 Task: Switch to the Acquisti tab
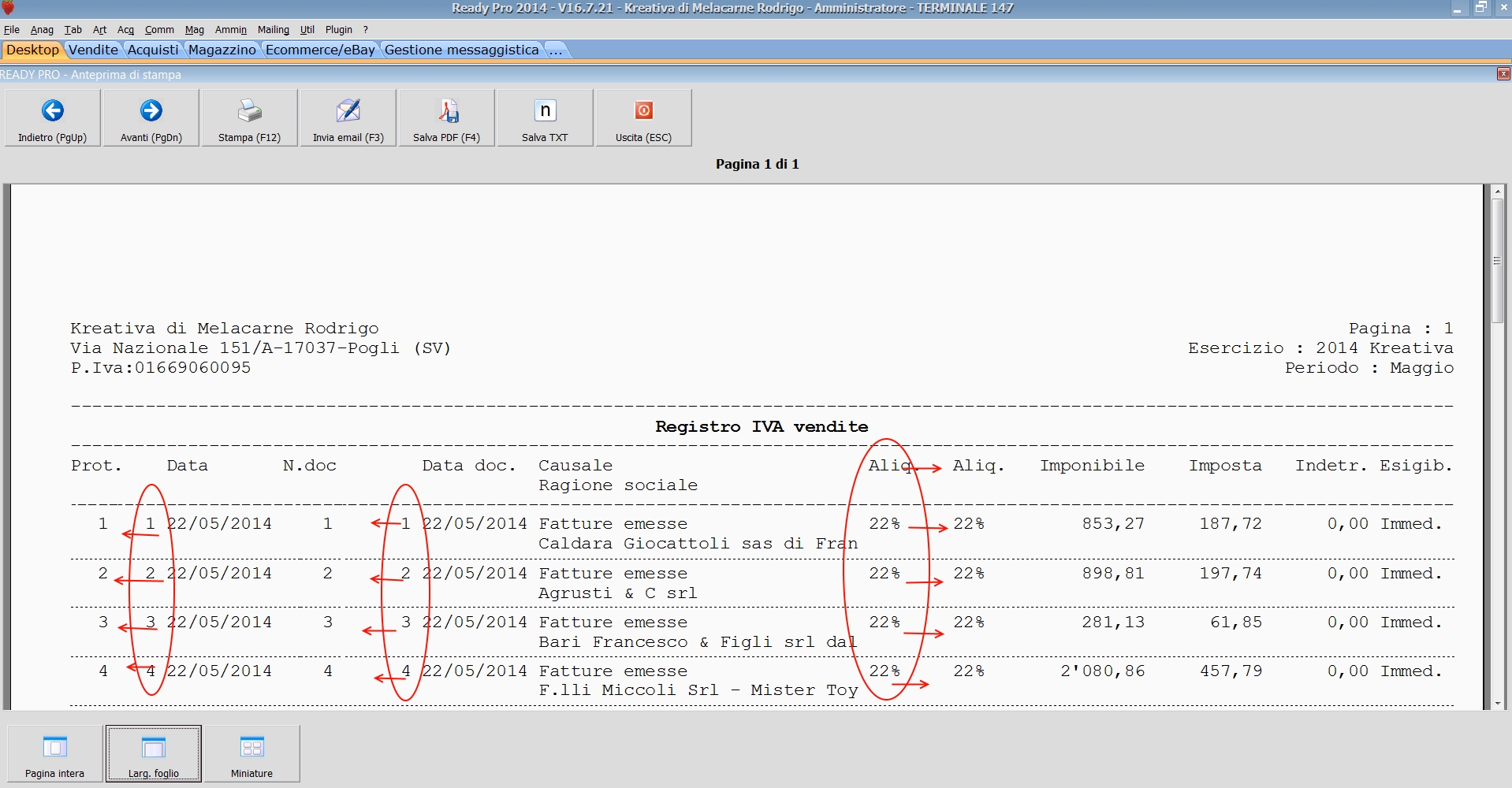point(153,50)
